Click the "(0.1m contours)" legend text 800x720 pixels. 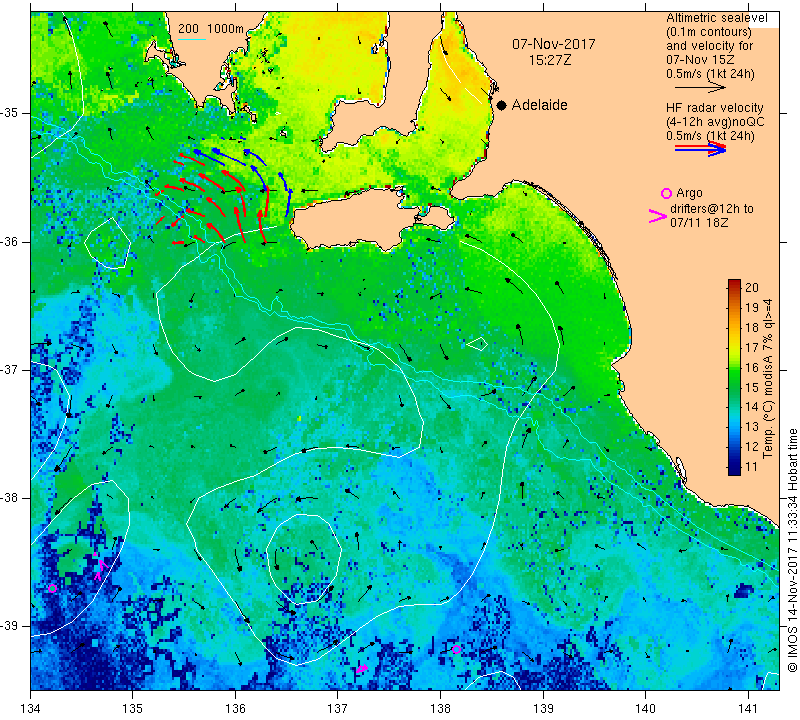click(x=709, y=32)
